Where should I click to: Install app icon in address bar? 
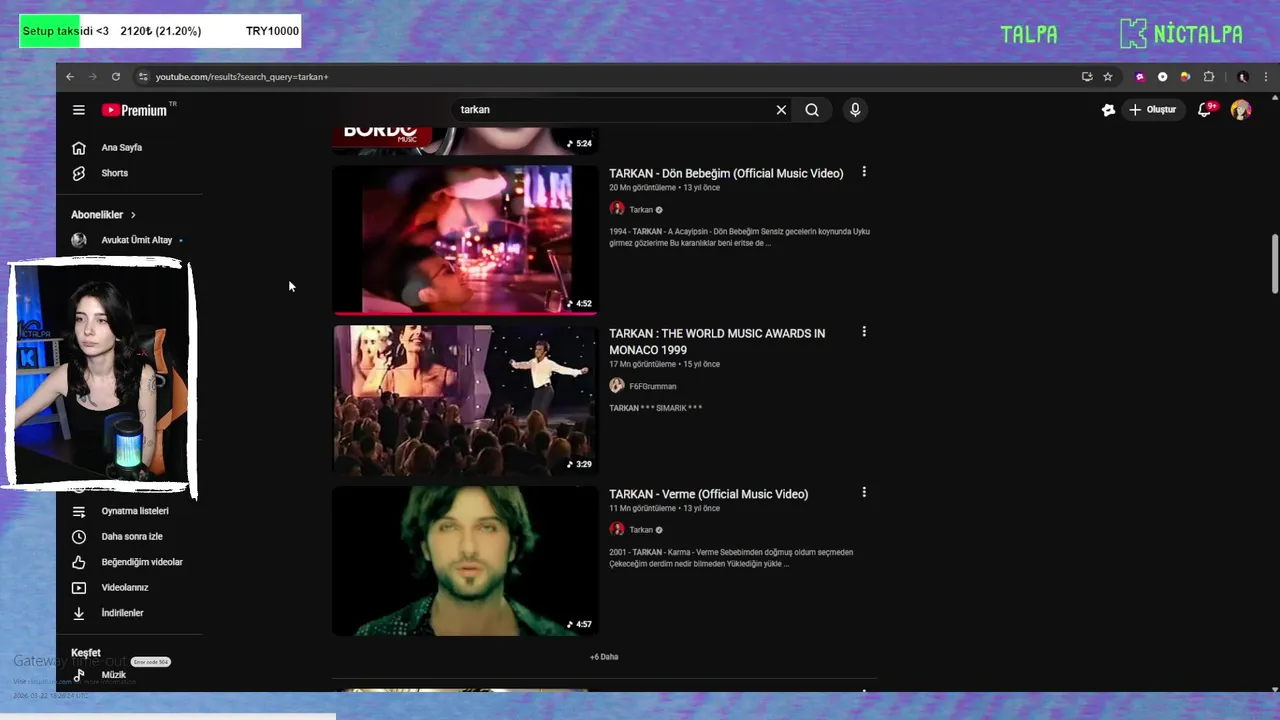pyautogui.click(x=1087, y=77)
